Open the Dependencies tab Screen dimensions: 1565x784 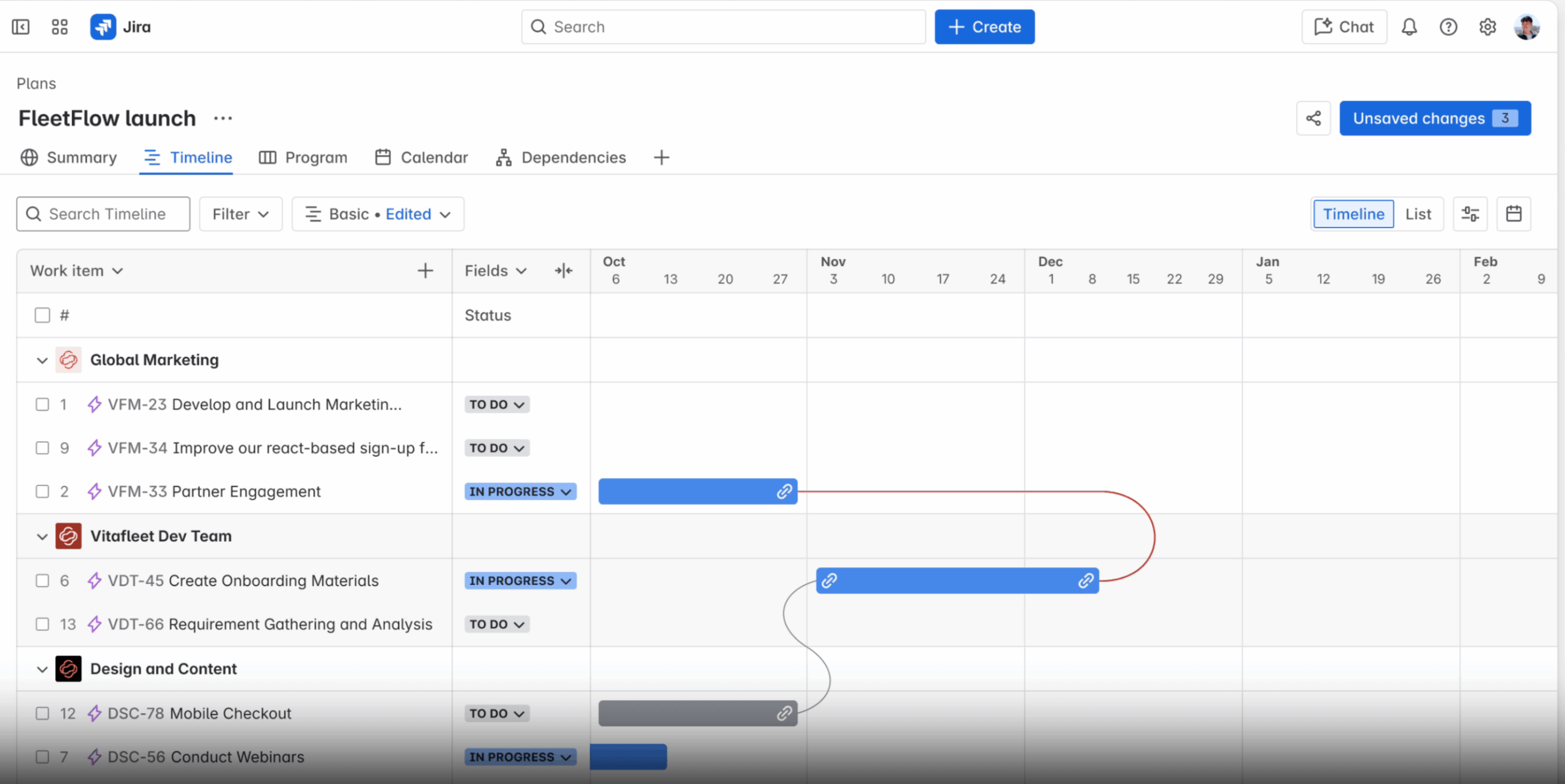pos(561,158)
